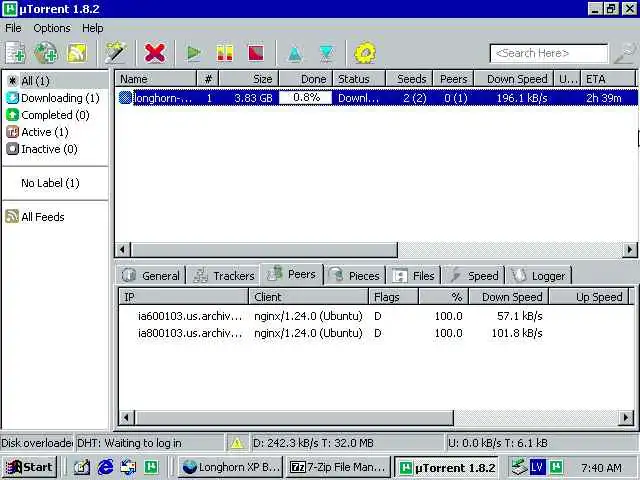Click the 0.8% progress bar cell

click(x=306, y=98)
